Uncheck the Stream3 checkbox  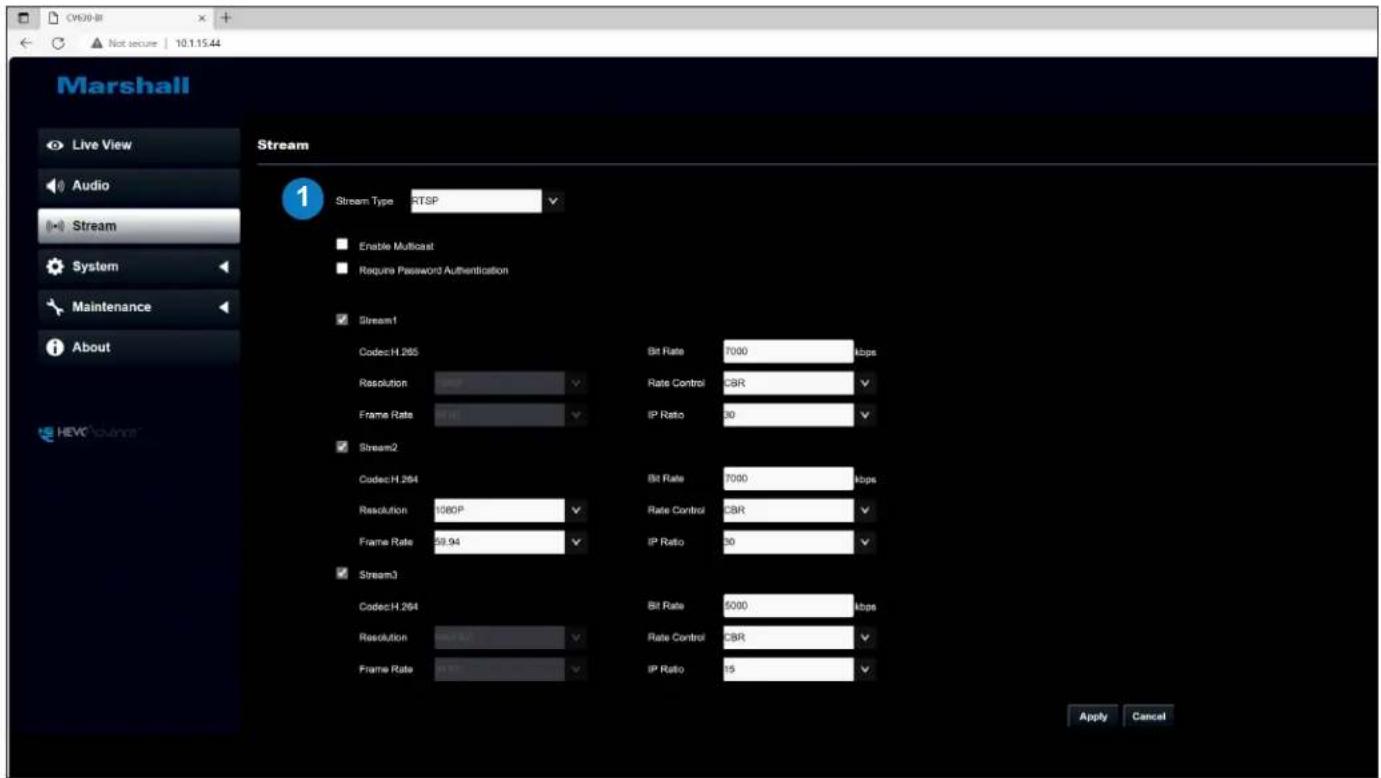[x=342, y=574]
